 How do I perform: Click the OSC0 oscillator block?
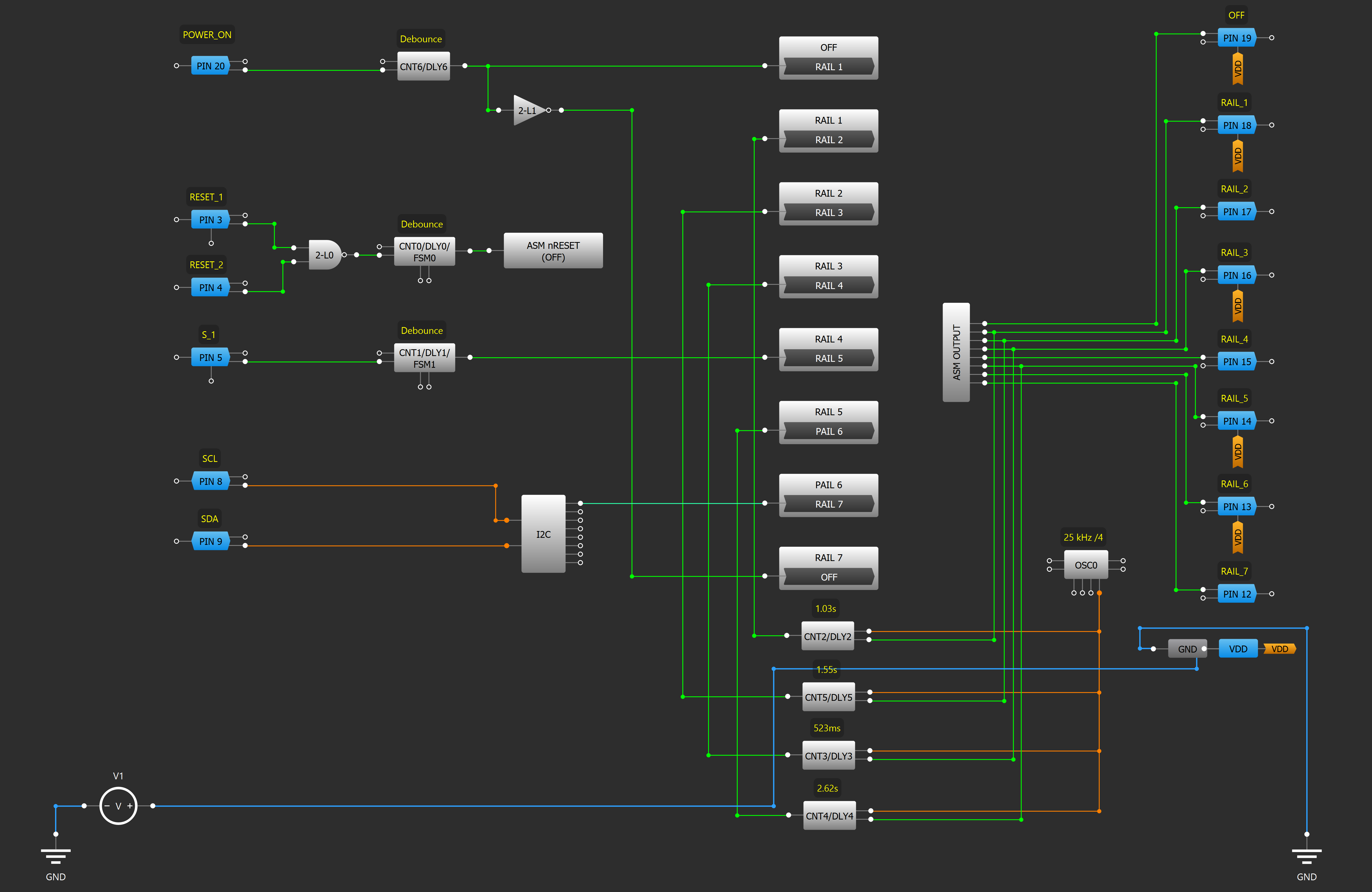(x=1086, y=565)
